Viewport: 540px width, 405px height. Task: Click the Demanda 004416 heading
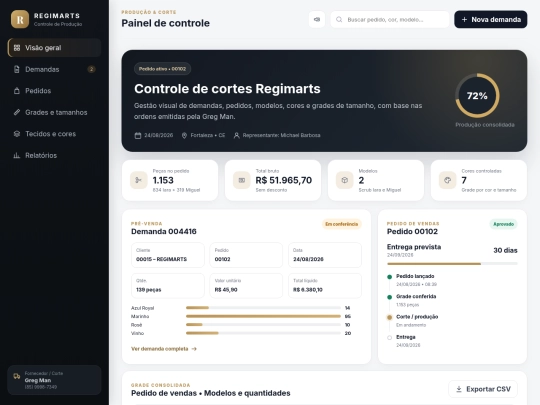click(x=164, y=231)
